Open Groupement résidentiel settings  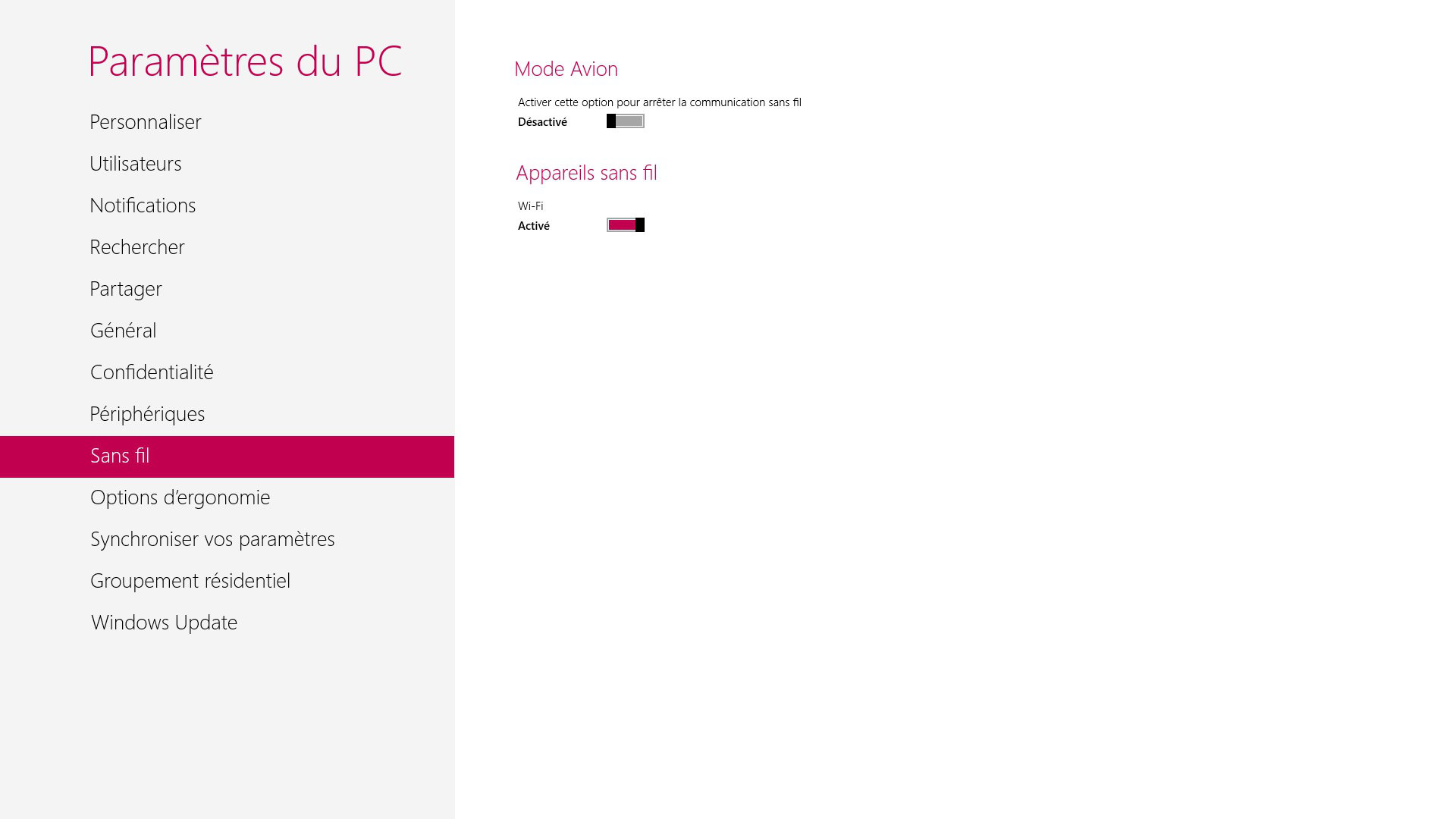190,581
